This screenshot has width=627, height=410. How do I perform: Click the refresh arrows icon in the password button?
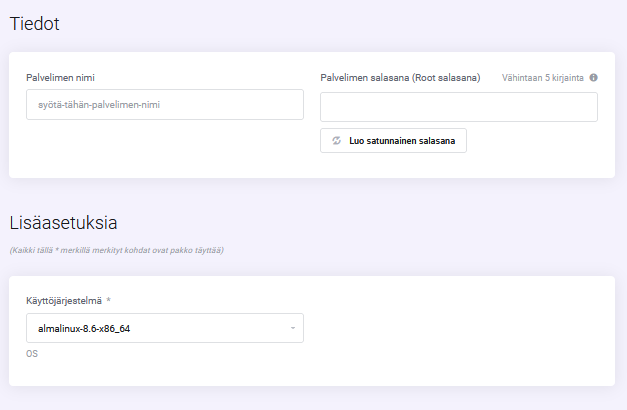(x=336, y=141)
